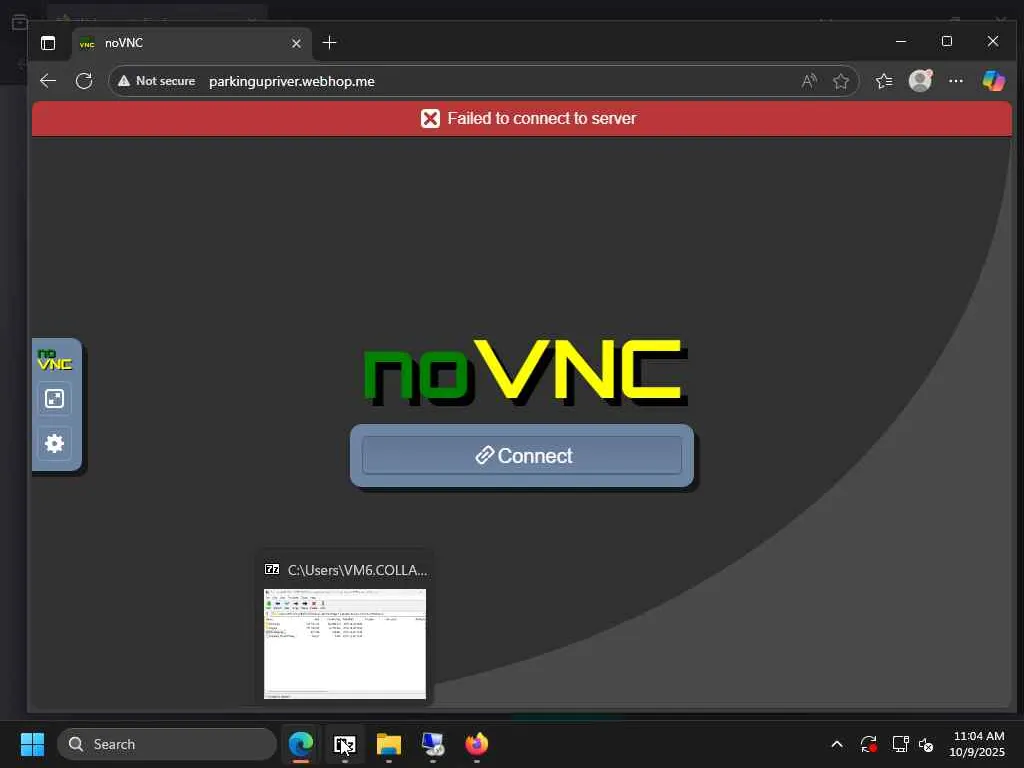1024x768 pixels.
Task: Open the Windows Start menu
Action: click(32, 744)
